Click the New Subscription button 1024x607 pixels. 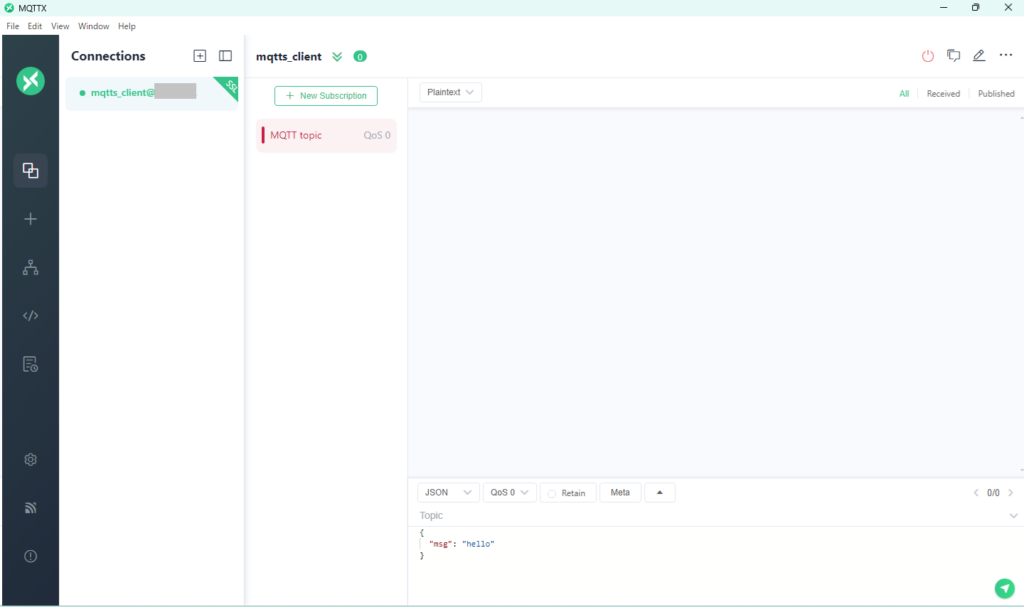[x=326, y=96]
